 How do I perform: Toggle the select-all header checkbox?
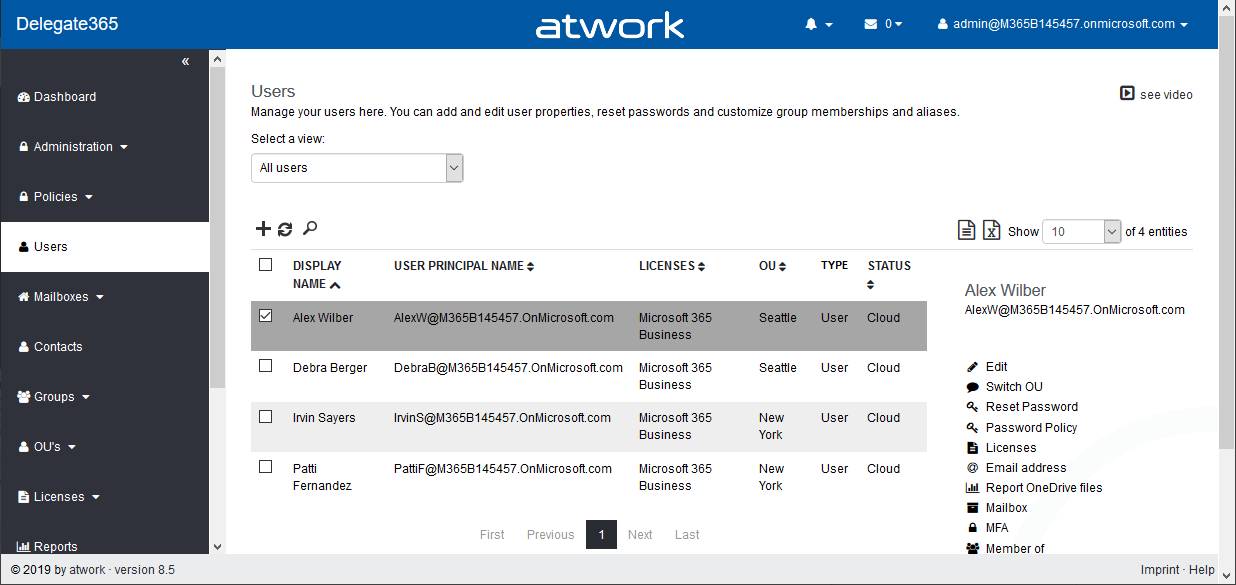pos(265,265)
